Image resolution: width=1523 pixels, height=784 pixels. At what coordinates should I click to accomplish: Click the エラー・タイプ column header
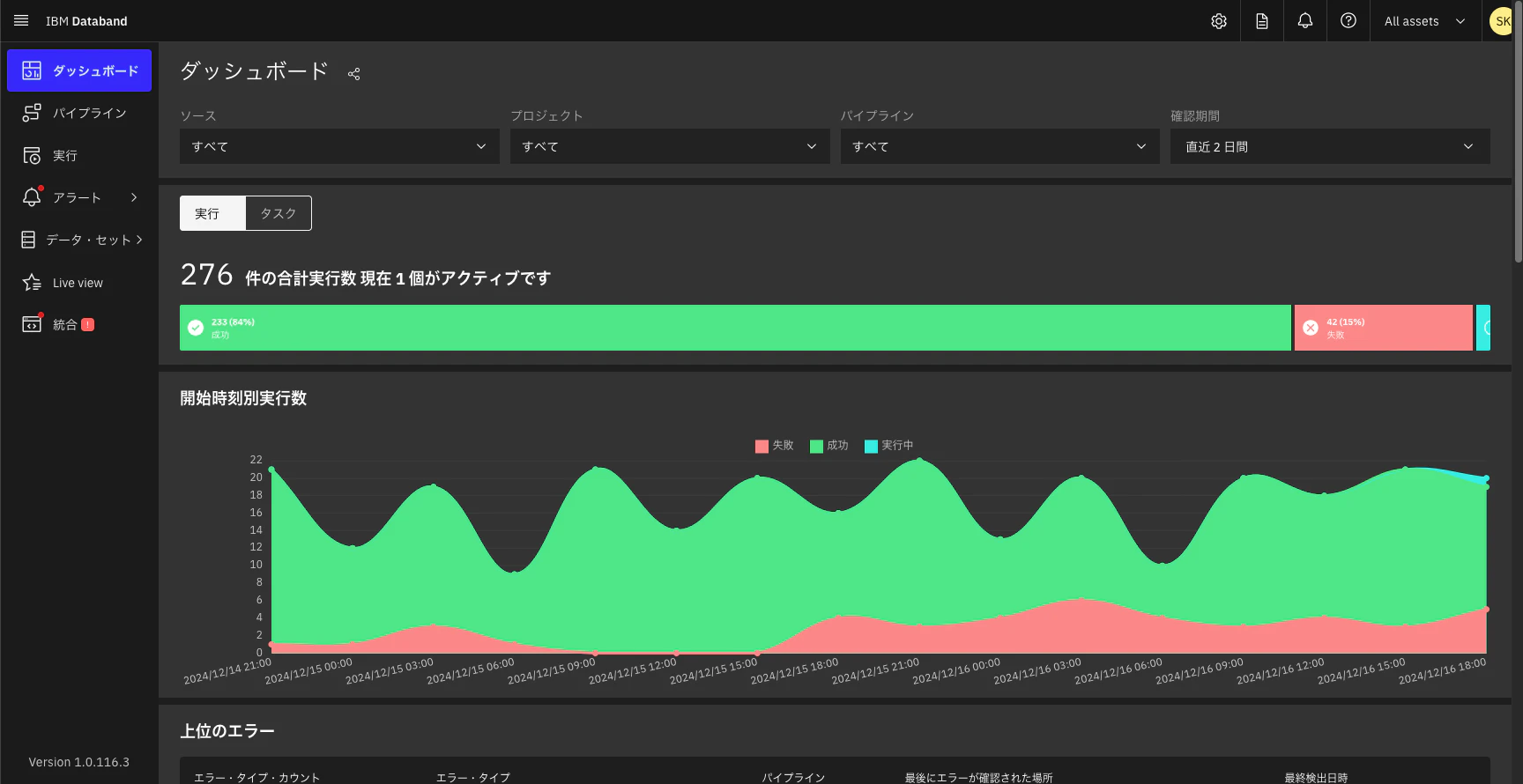473,778
